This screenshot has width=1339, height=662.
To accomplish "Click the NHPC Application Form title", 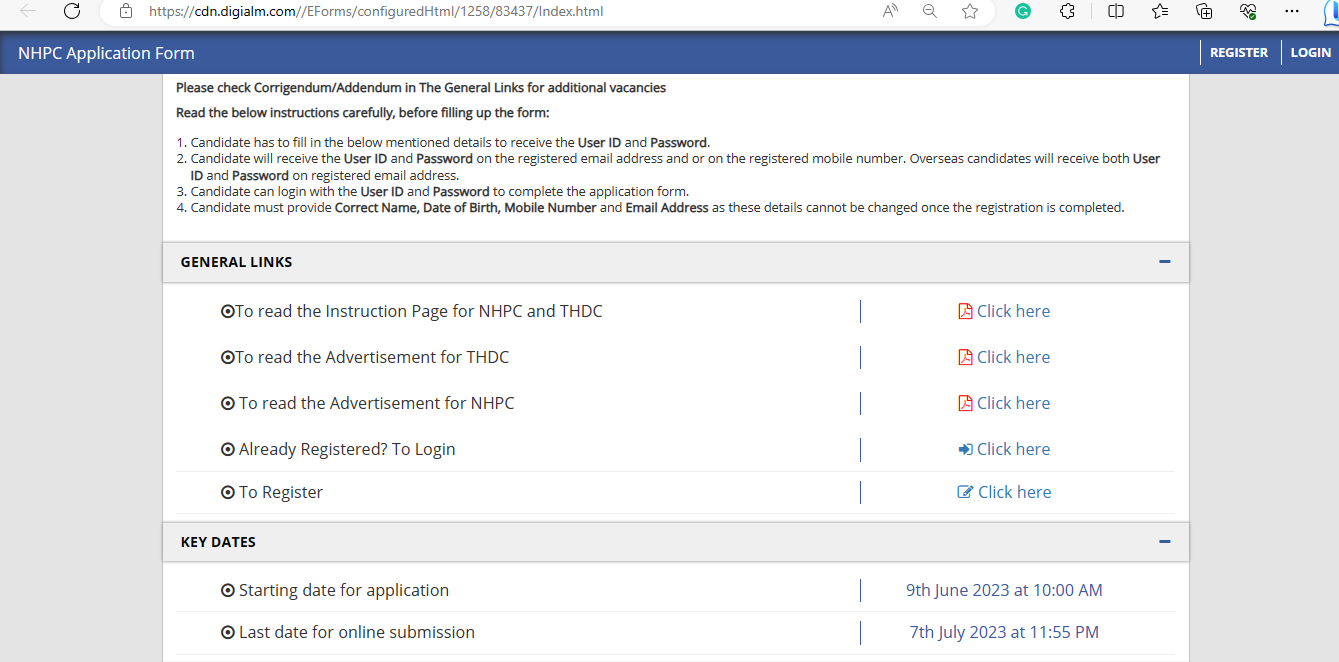I will pyautogui.click(x=106, y=53).
